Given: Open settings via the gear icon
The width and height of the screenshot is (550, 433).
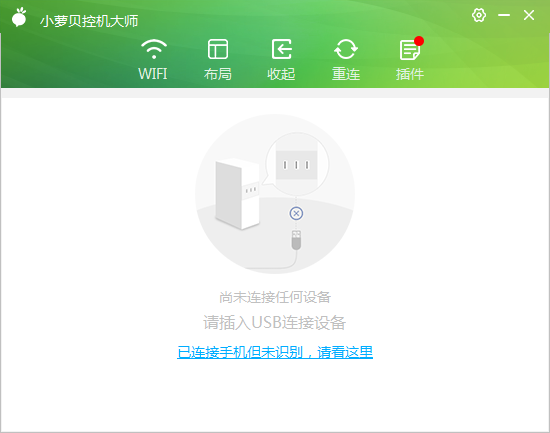Looking at the screenshot, I should [479, 15].
